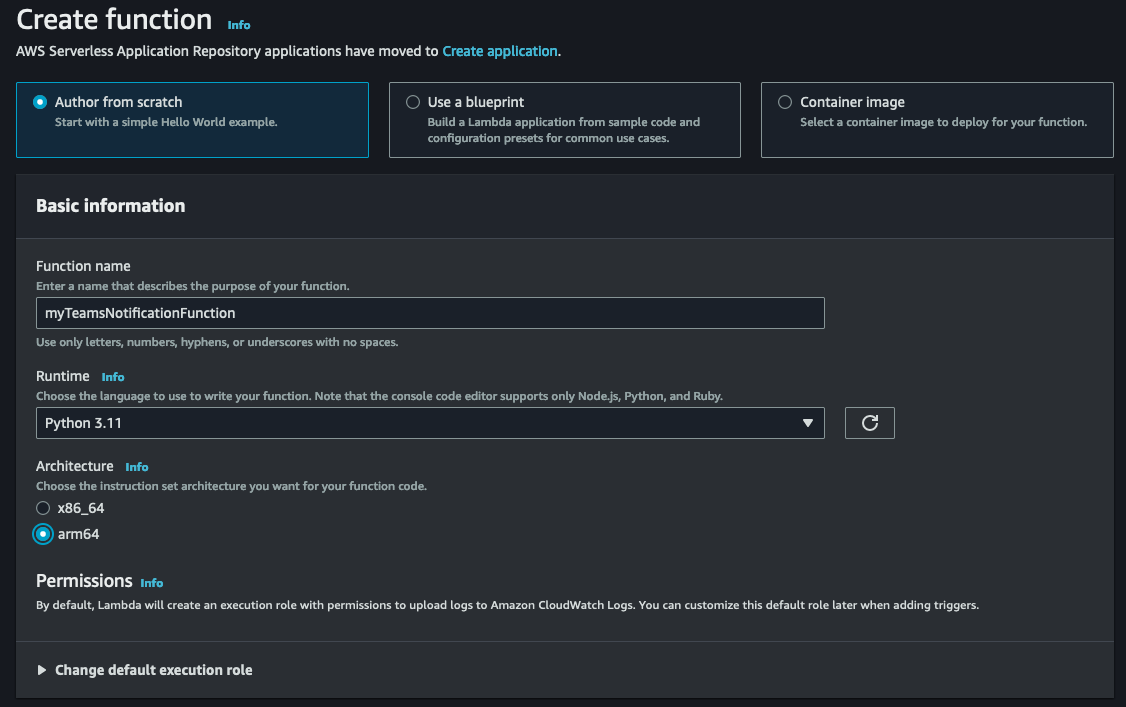Click the x86_64 label text
This screenshot has width=1126, height=707.
(x=81, y=508)
